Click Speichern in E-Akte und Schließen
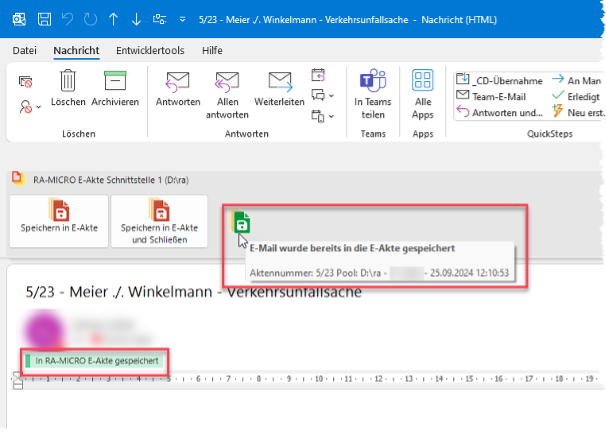Screen dimensions: 606x432 tap(159, 222)
